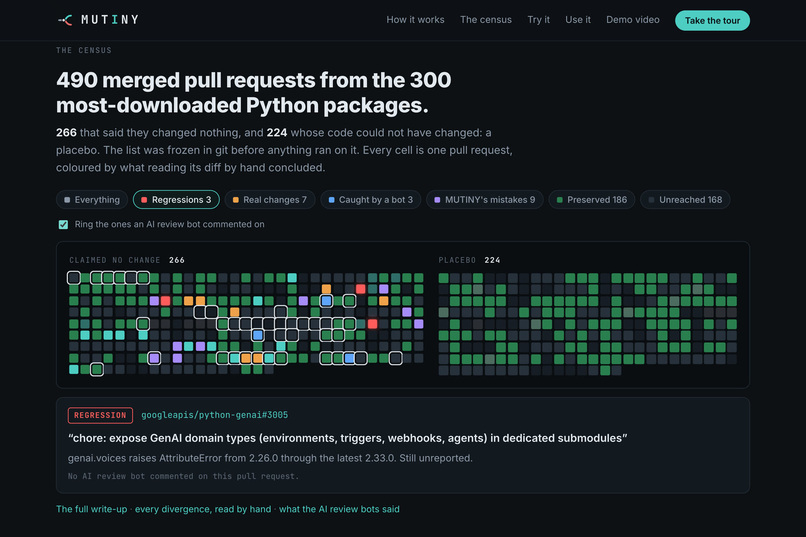Open the How it works section
The height and width of the screenshot is (537, 806).
[x=415, y=20]
